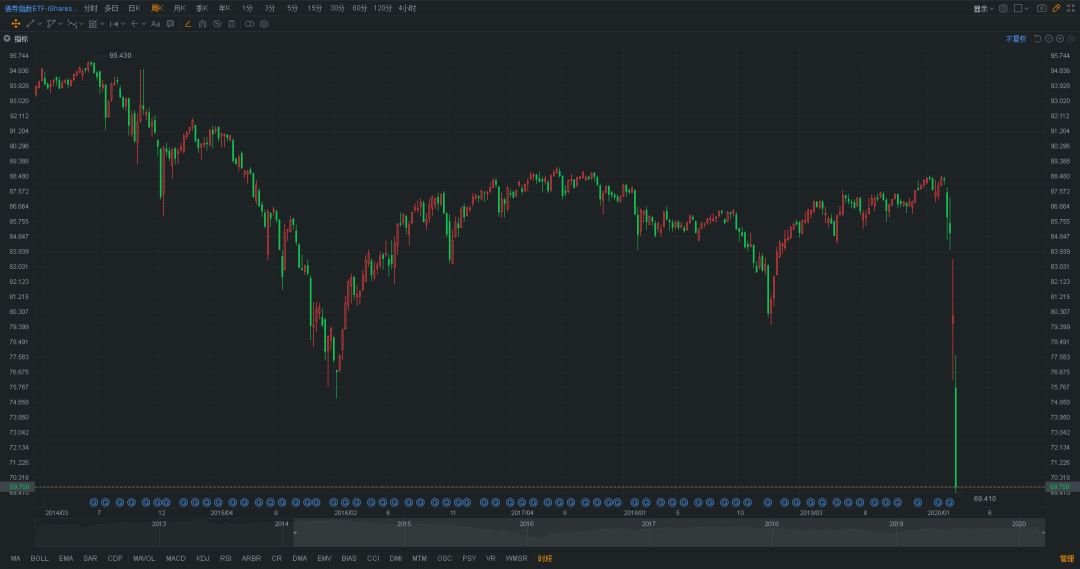The height and width of the screenshot is (569, 1080).
Task: Click the fullscreen expand icon at top right
Action: tap(1069, 8)
